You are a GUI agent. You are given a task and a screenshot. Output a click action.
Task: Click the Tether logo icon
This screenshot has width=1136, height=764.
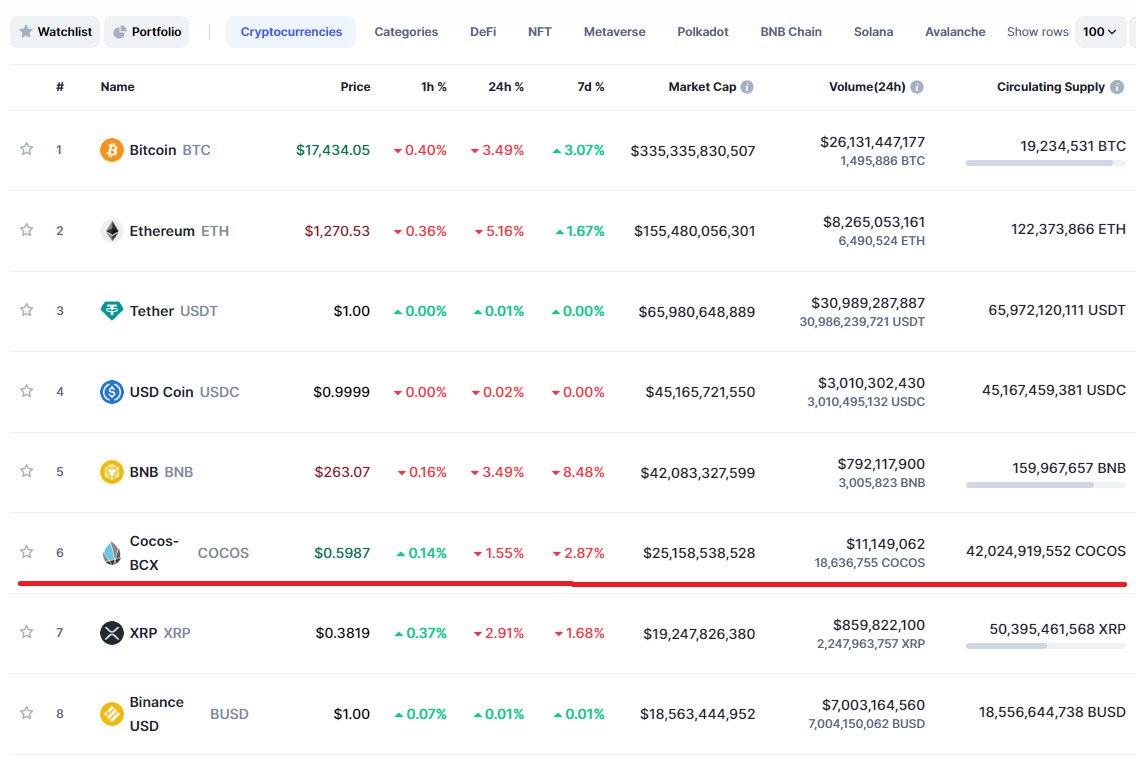112,311
